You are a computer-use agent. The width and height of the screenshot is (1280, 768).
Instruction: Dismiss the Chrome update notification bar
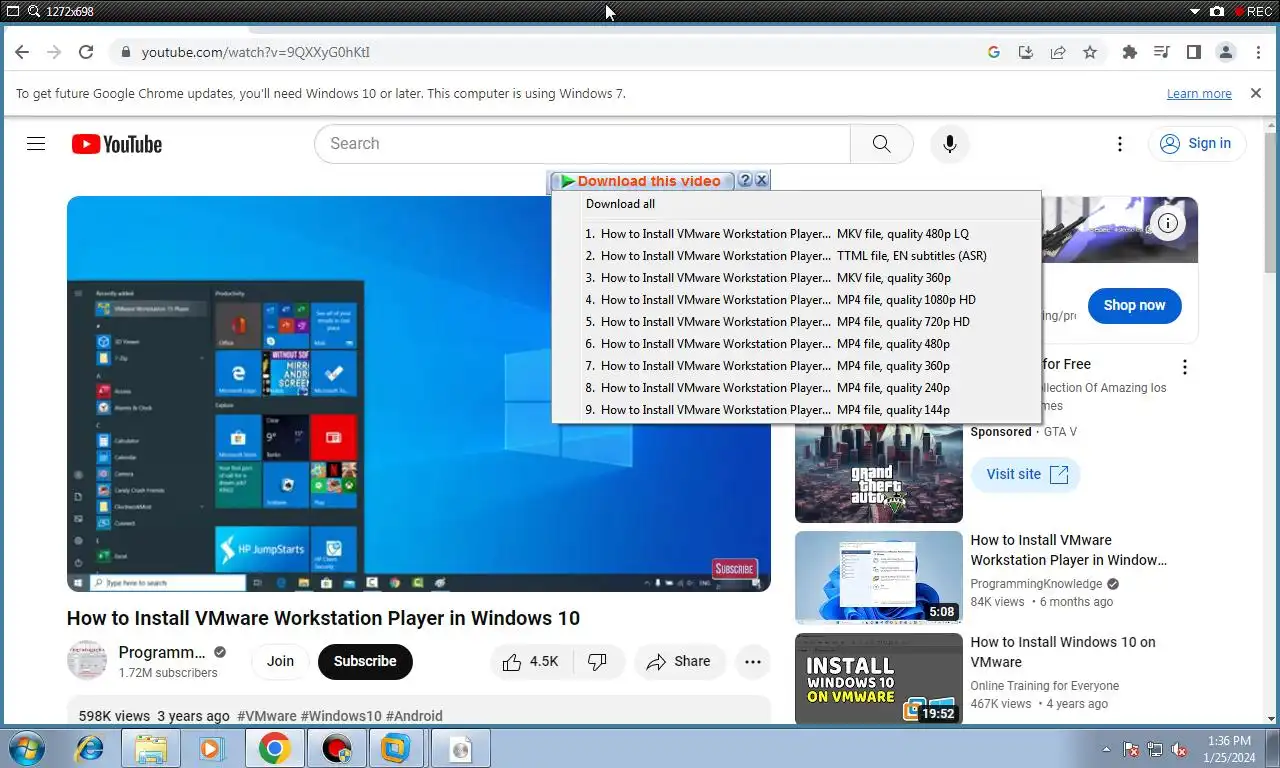pos(1256,93)
